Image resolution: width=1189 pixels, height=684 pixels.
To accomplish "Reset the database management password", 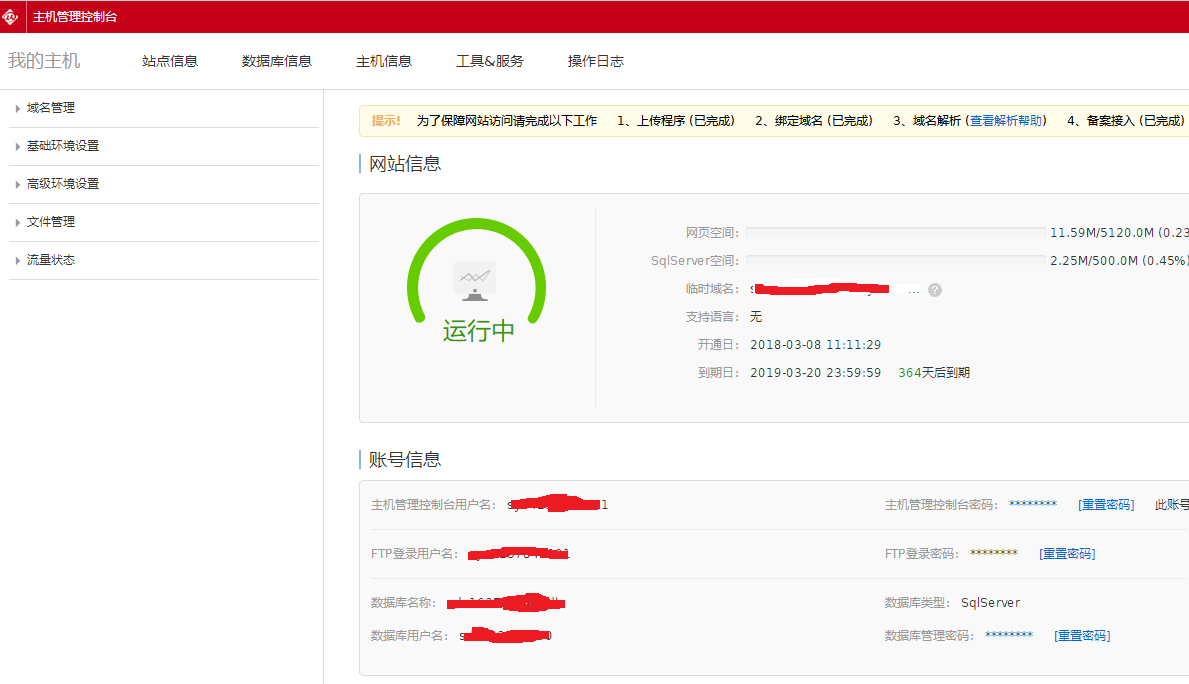I will [1082, 636].
